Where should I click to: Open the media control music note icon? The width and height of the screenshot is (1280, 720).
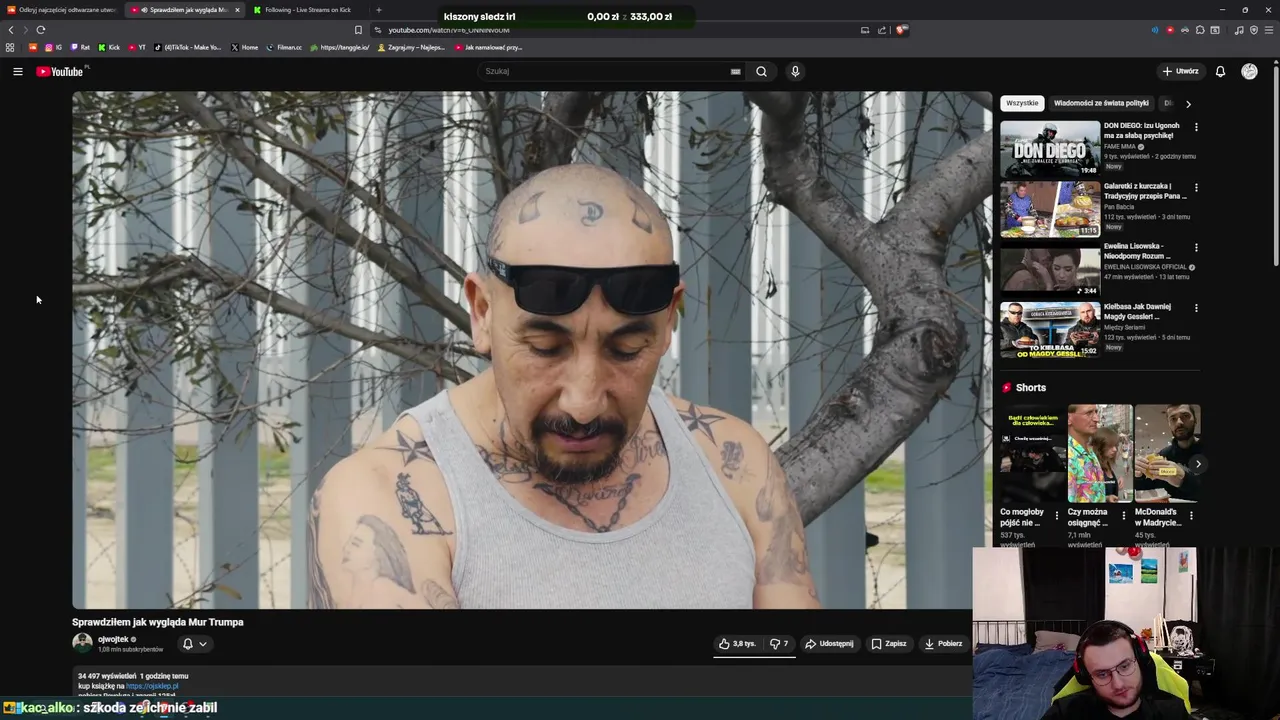coord(1239,30)
